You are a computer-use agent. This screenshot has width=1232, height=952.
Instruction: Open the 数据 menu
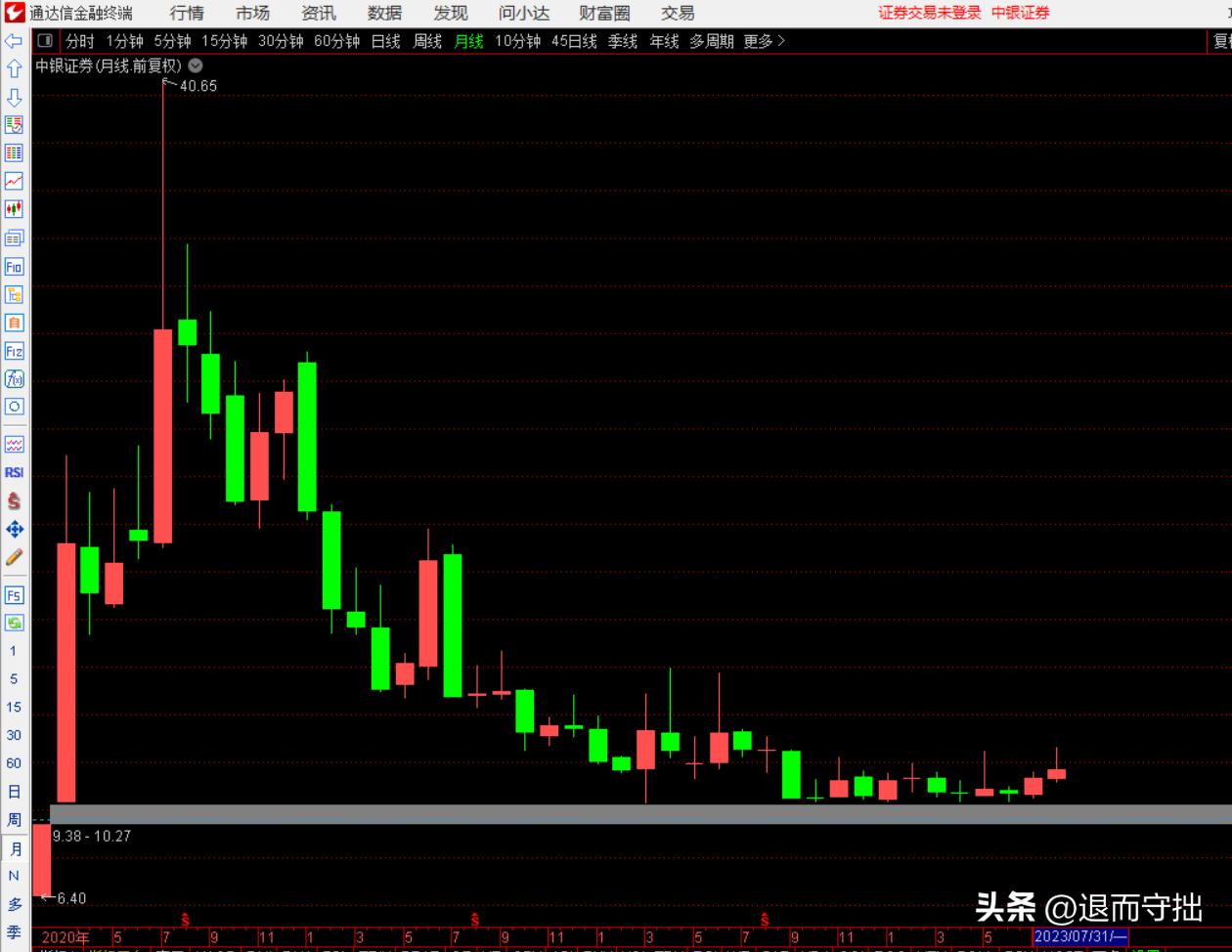[x=384, y=13]
